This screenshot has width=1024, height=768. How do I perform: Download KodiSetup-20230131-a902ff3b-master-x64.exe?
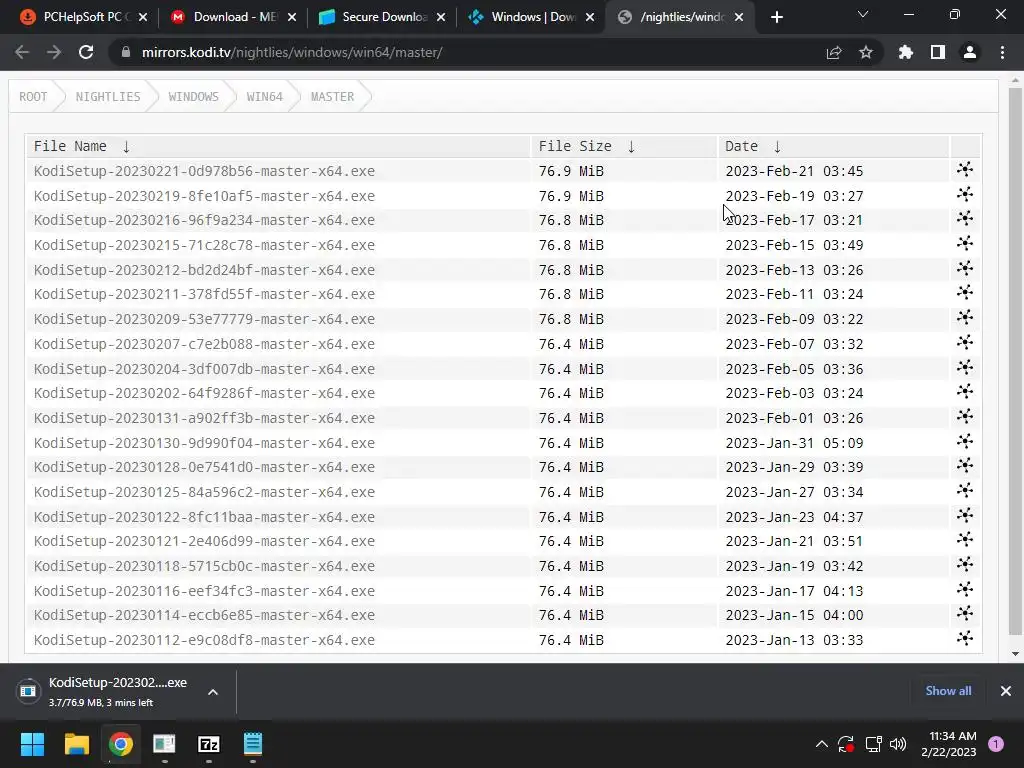tap(204, 418)
